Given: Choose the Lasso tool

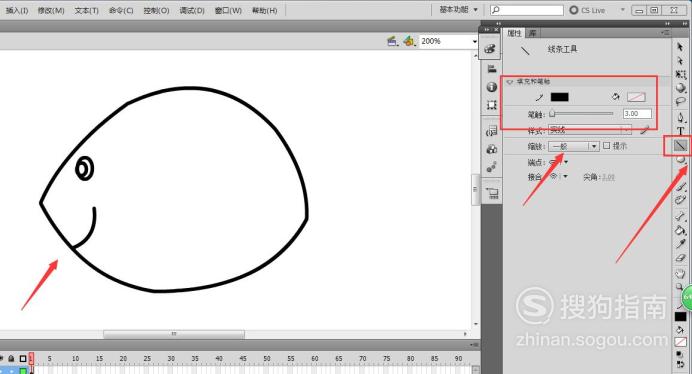Looking at the screenshot, I should [680, 102].
